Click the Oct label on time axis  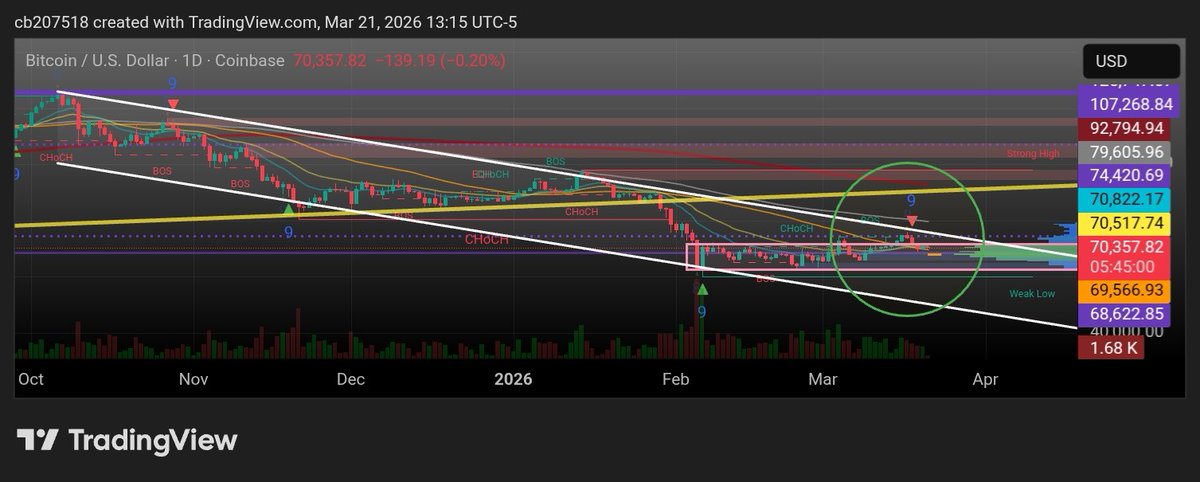coord(31,379)
